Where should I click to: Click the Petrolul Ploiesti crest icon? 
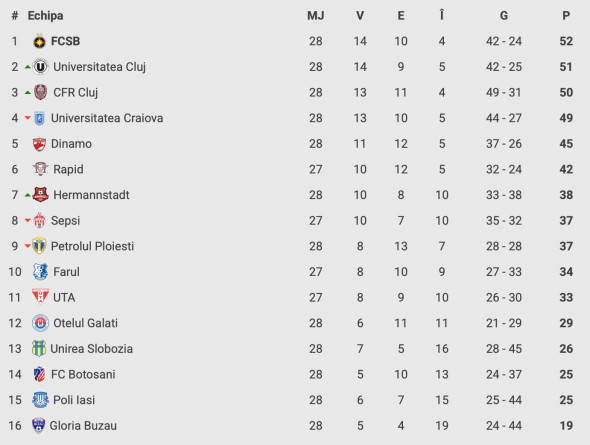(x=39, y=246)
